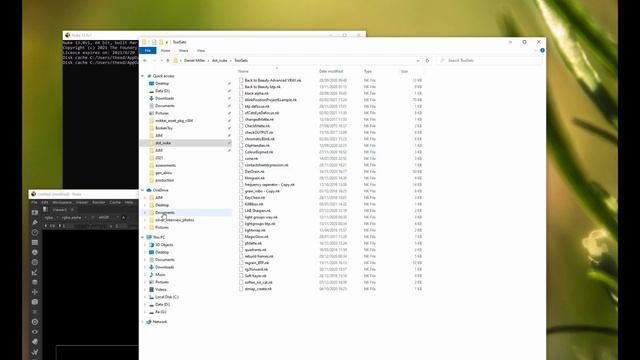The height and width of the screenshot is (360, 640).
Task: Open Nuke's Render menu
Action: [98, 202]
